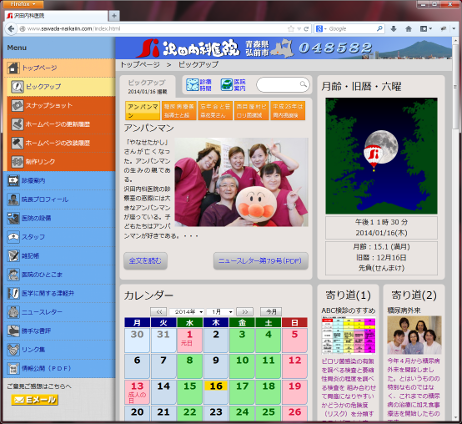Image resolution: width=462 pixels, height=424 pixels.
Task: Select the アンパンマン pickup tab
Action: pos(143,111)
